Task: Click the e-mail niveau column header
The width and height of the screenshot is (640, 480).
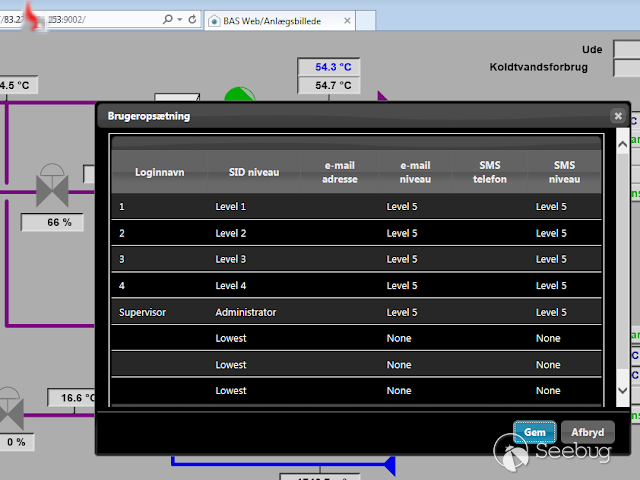Action: coord(415,172)
